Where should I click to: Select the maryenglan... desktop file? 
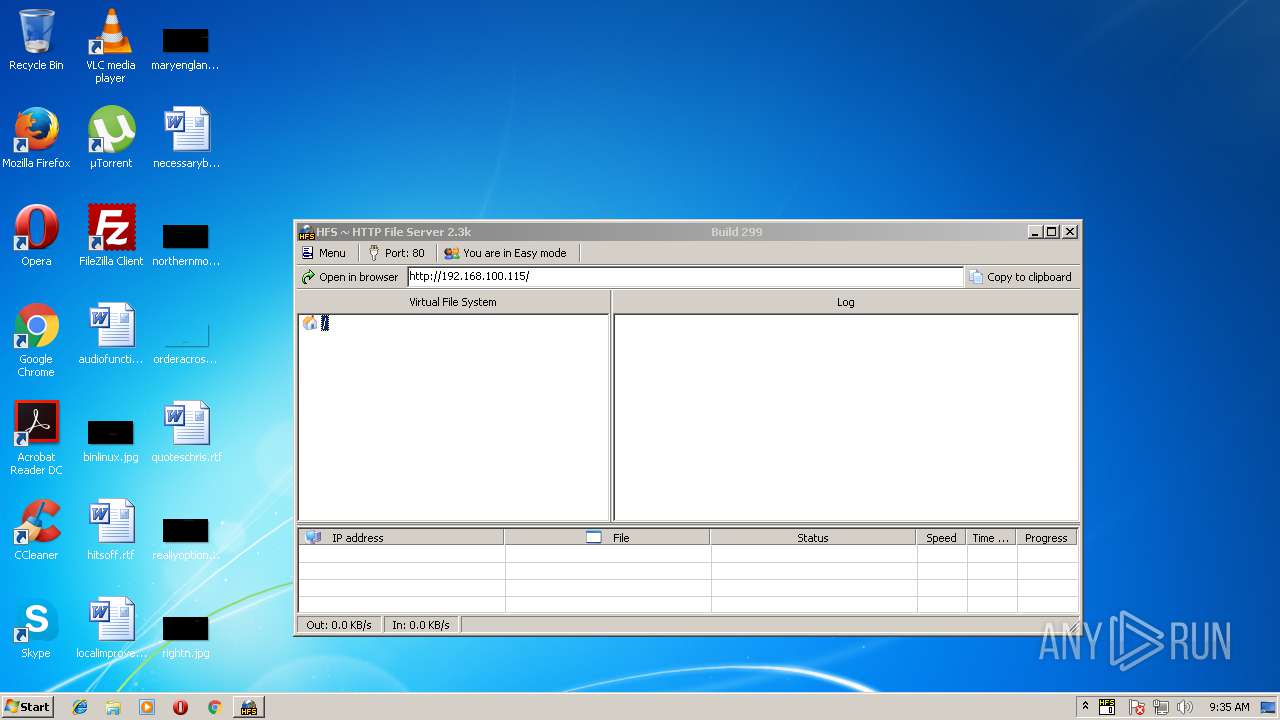point(186,48)
